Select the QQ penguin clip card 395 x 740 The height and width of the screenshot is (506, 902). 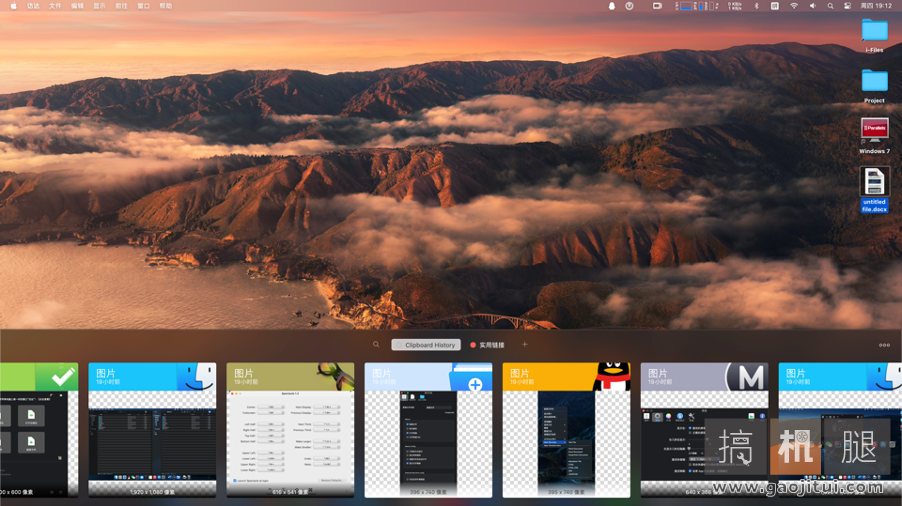pos(567,430)
